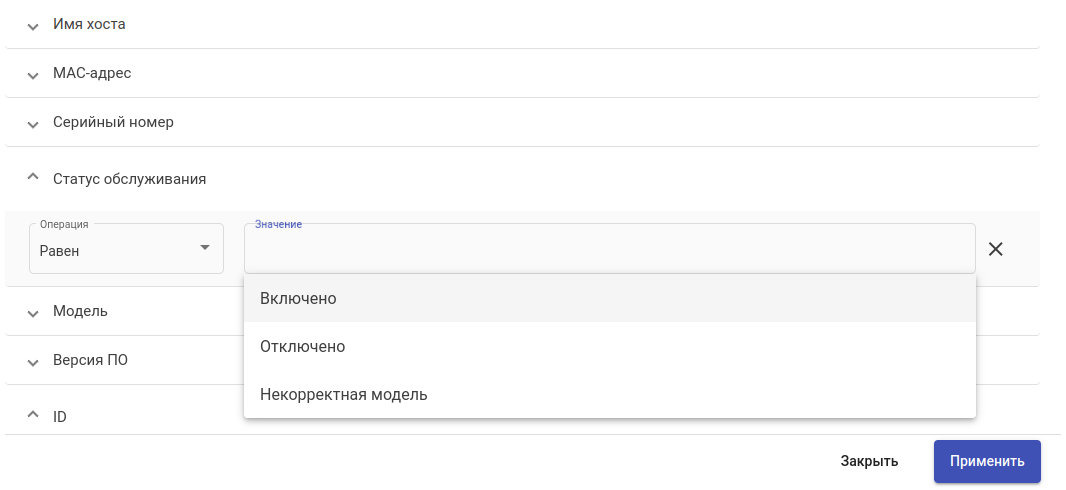Viewport: 1066px width, 490px height.
Task: Expand the Имя хоста filter chevron
Action: [x=33, y=25]
